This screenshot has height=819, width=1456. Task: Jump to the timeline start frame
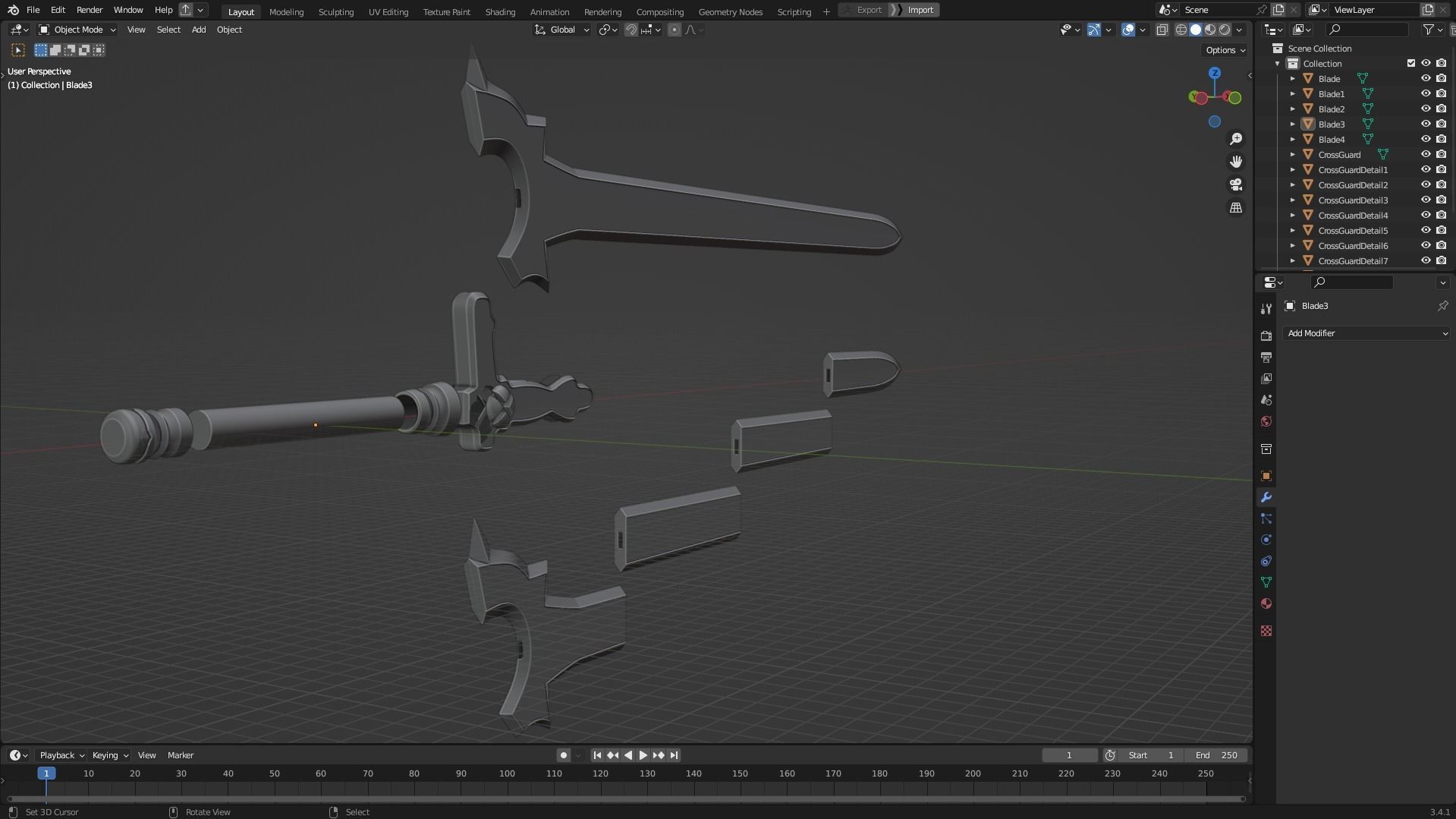pos(597,755)
